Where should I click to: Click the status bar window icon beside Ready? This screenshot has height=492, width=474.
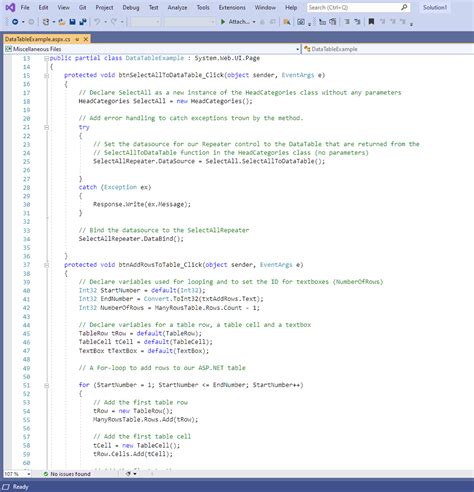6,487
